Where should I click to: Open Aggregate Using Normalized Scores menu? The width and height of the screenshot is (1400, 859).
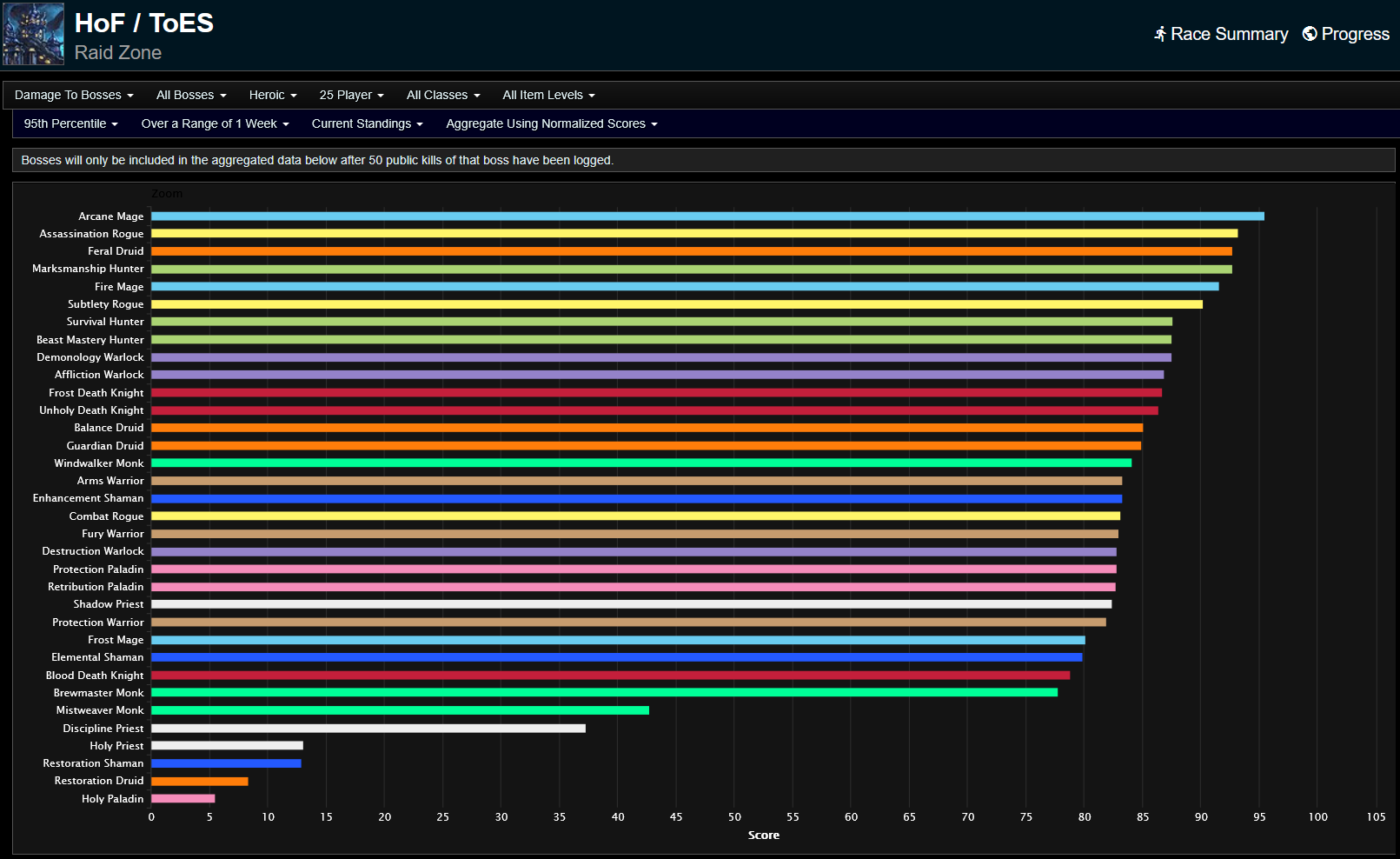551,123
